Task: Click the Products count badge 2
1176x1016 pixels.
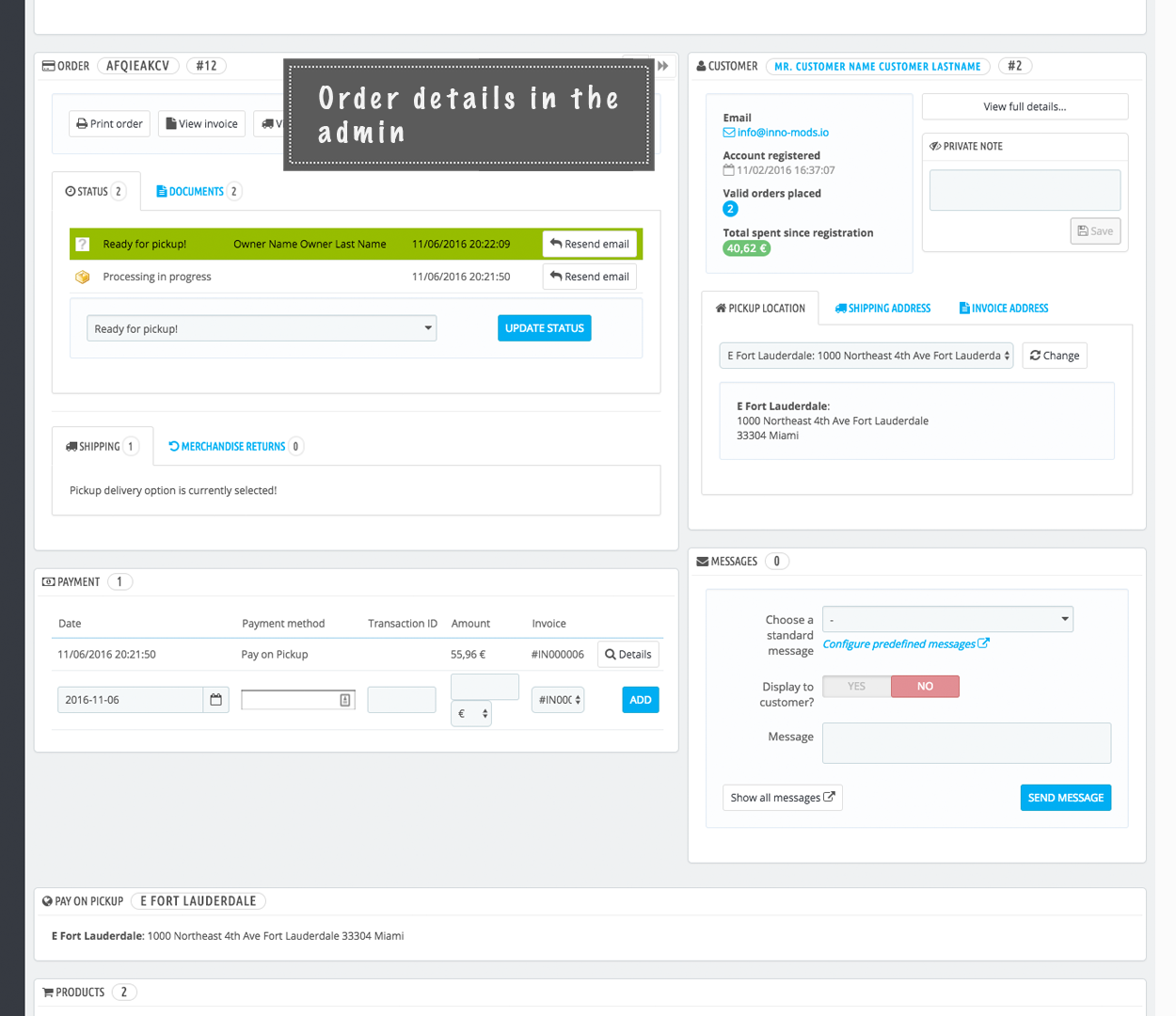Action: (x=124, y=992)
